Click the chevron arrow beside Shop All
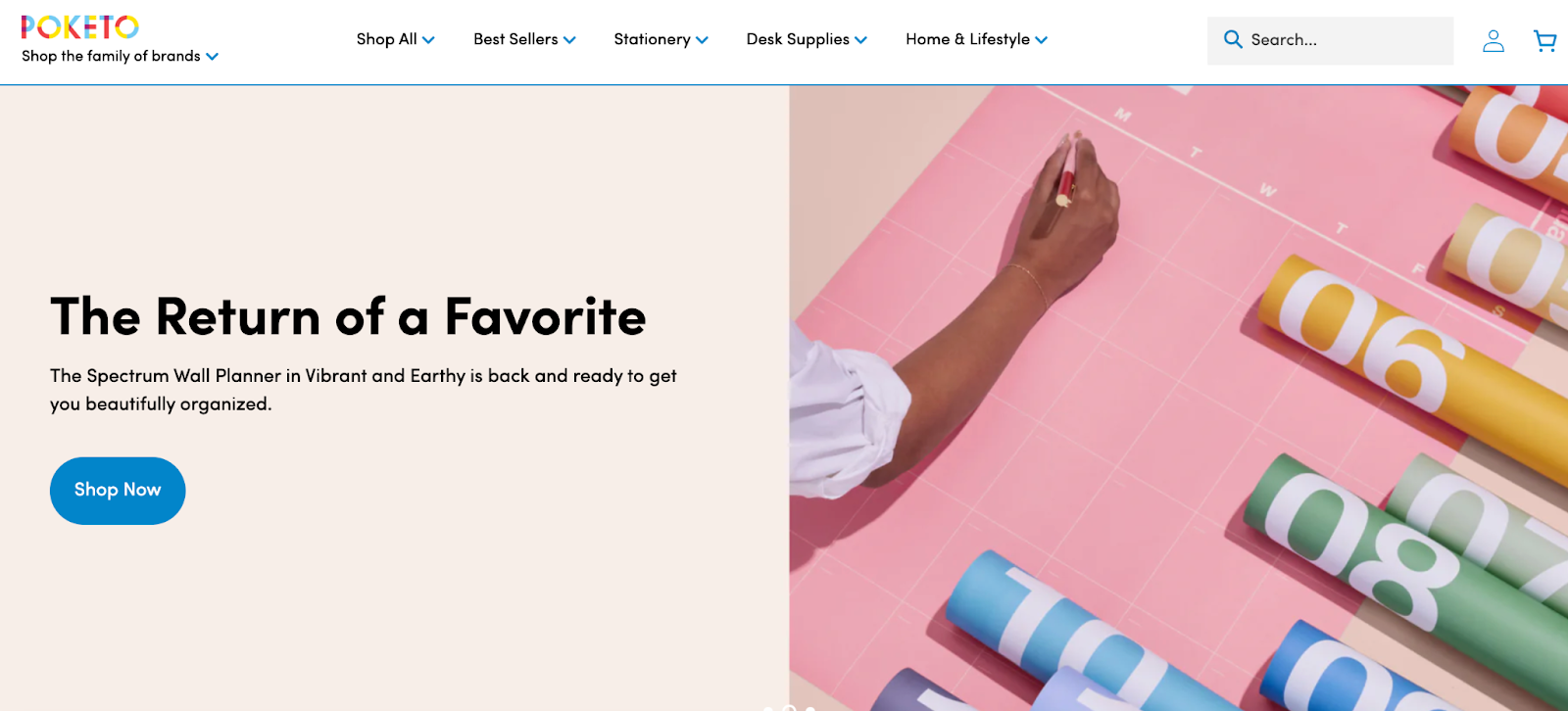 point(428,40)
